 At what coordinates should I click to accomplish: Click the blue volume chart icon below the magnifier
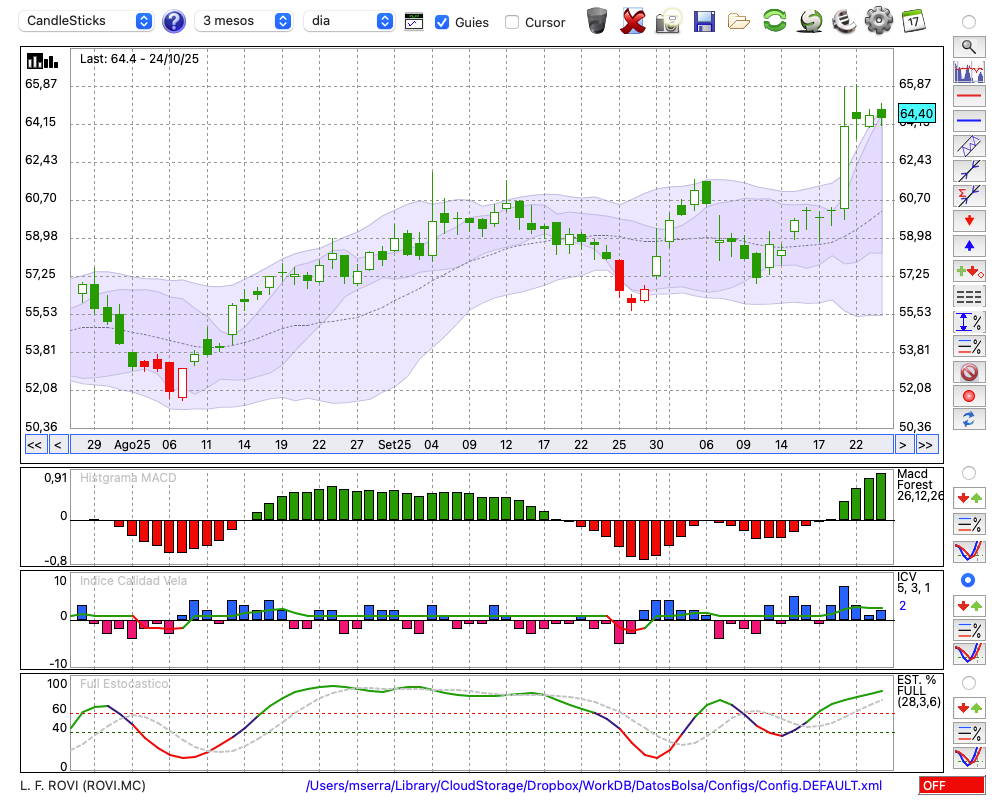coord(969,71)
